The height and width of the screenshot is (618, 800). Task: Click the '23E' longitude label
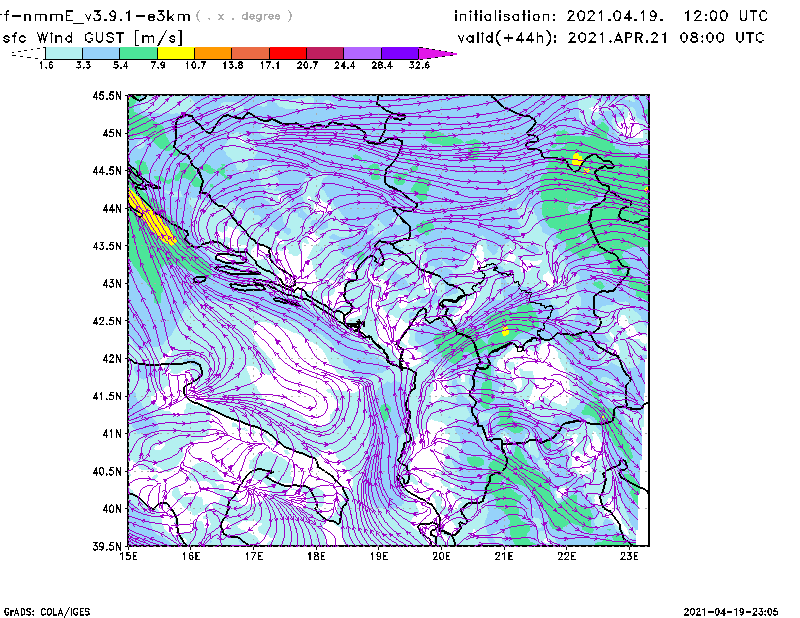click(x=629, y=556)
